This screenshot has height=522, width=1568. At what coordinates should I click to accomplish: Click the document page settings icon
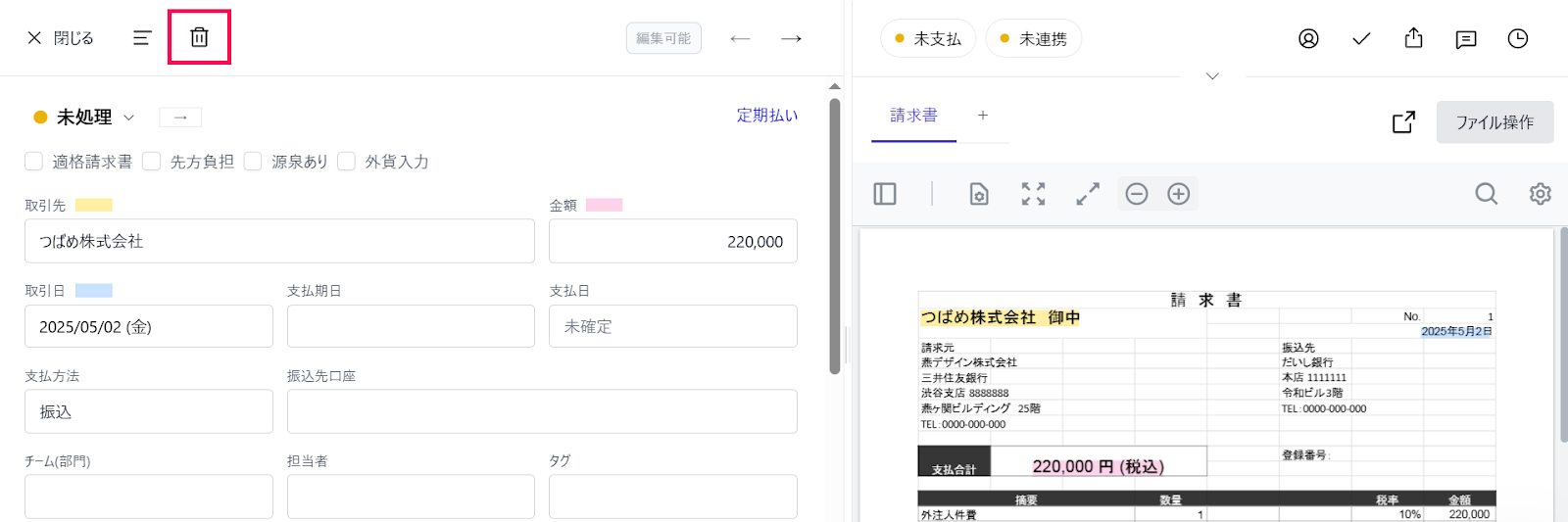979,194
